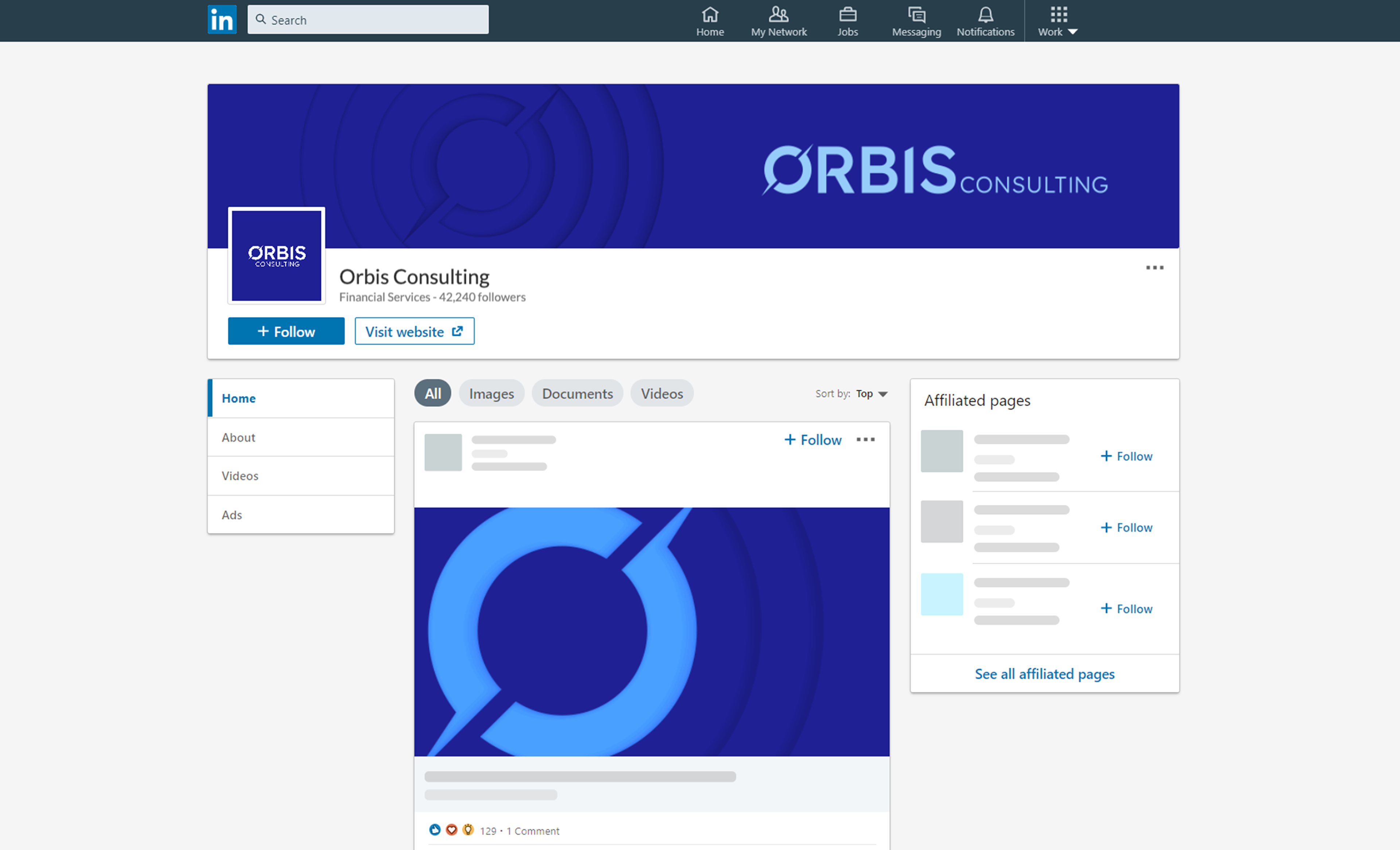This screenshot has height=850, width=1400.
Task: Follow the second affiliated page
Action: 1126,528
